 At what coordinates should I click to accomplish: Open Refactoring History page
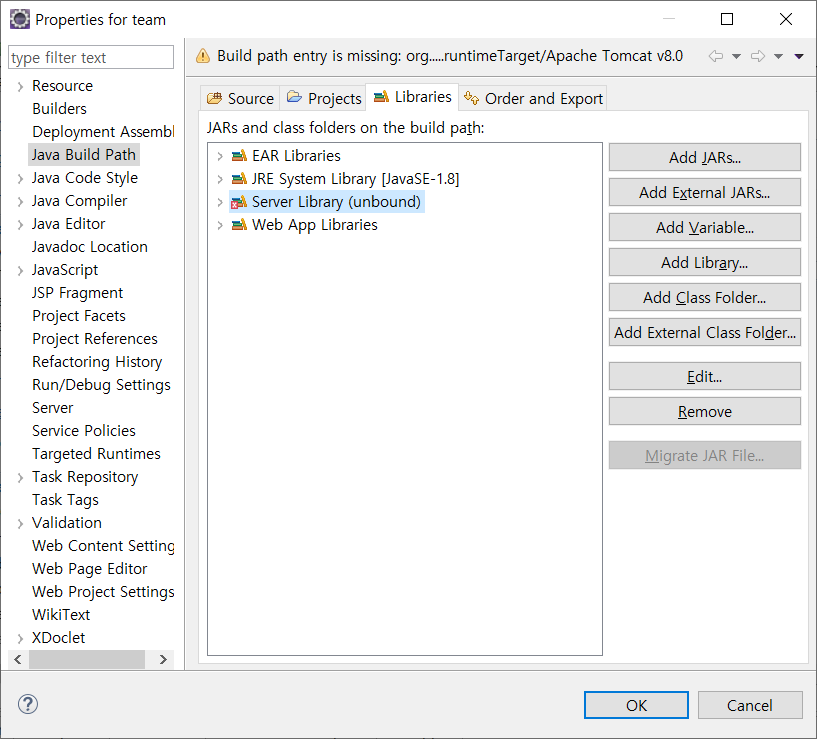[97, 362]
